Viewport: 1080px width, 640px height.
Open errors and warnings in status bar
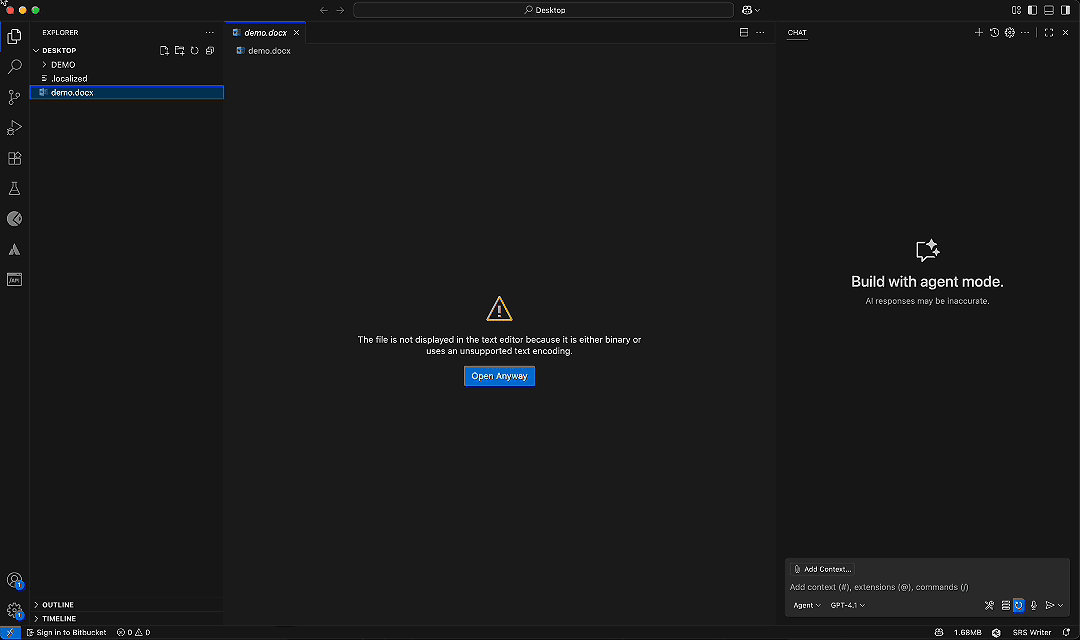(x=134, y=632)
